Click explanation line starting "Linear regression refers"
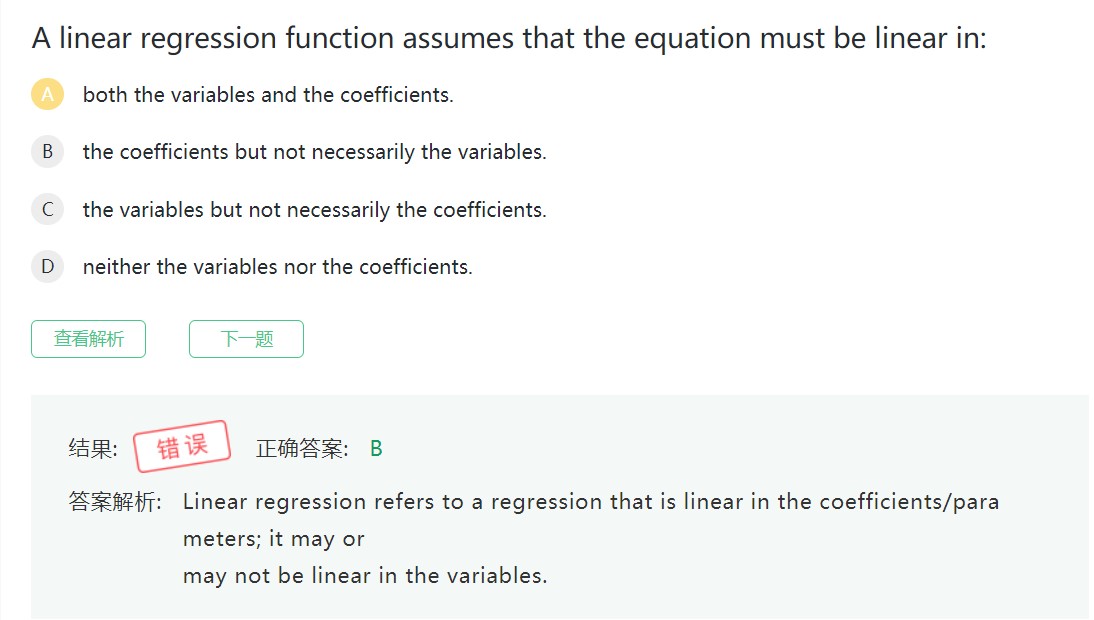The image size is (1094, 620). point(590,502)
